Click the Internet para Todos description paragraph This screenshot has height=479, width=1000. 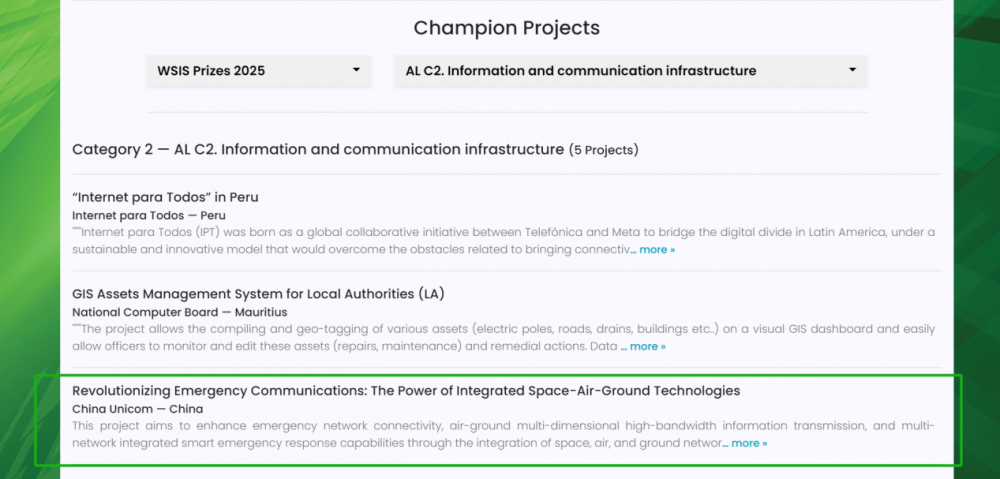(504, 241)
